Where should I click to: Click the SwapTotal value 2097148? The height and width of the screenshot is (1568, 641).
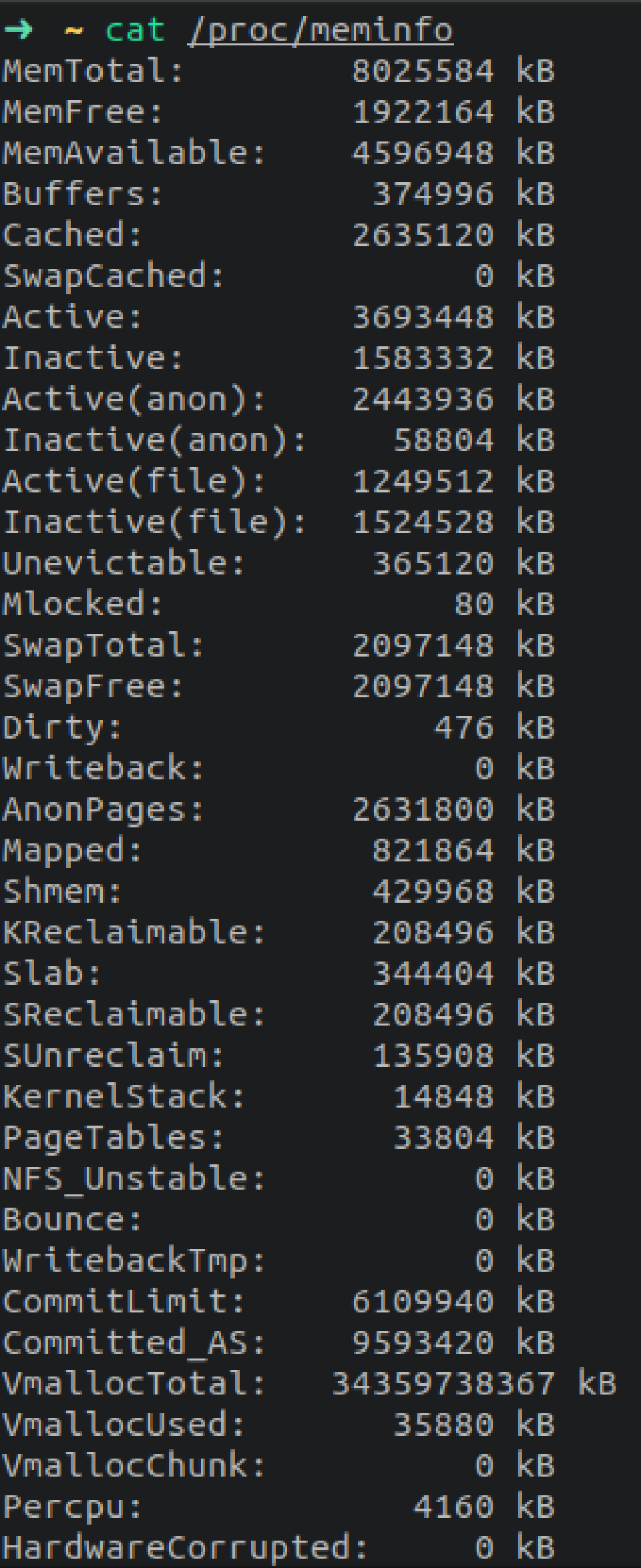pyautogui.click(x=423, y=646)
